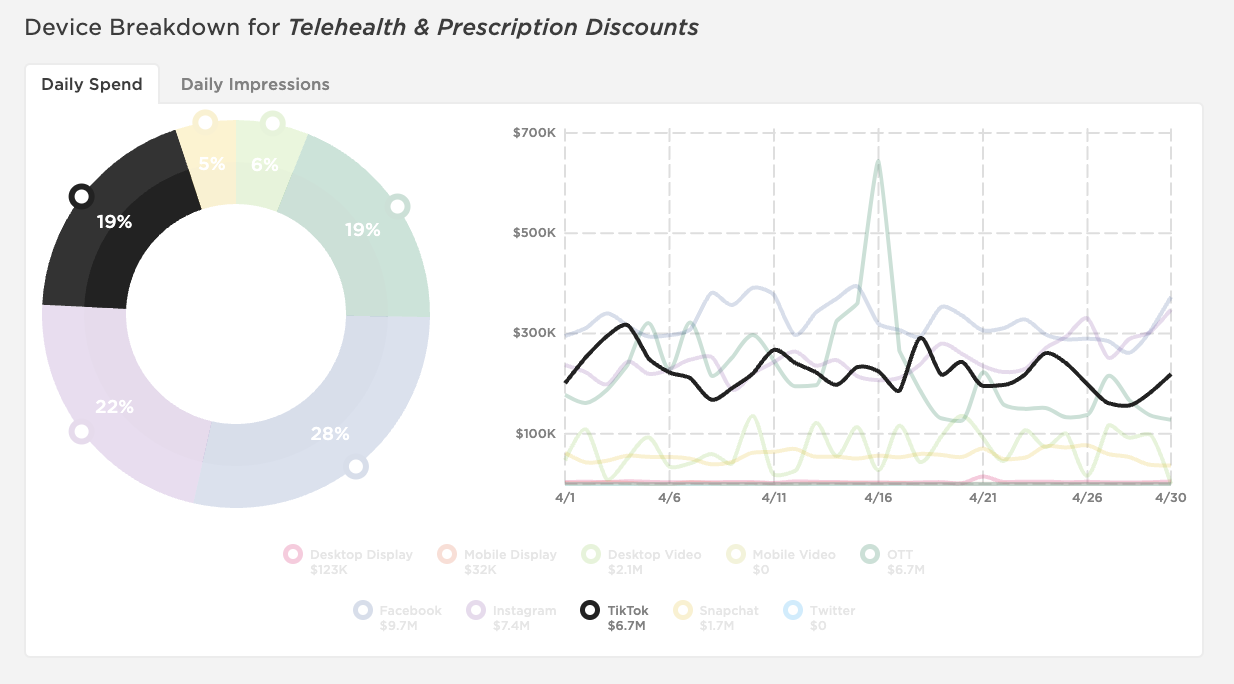Select the Daily Spend tab
1234x684 pixels.
[x=93, y=84]
